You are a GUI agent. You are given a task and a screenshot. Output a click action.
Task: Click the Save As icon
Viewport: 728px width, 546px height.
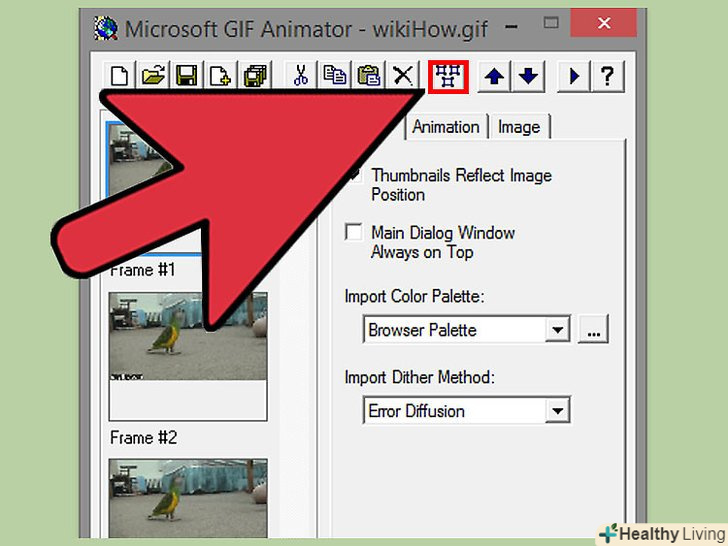[255, 76]
